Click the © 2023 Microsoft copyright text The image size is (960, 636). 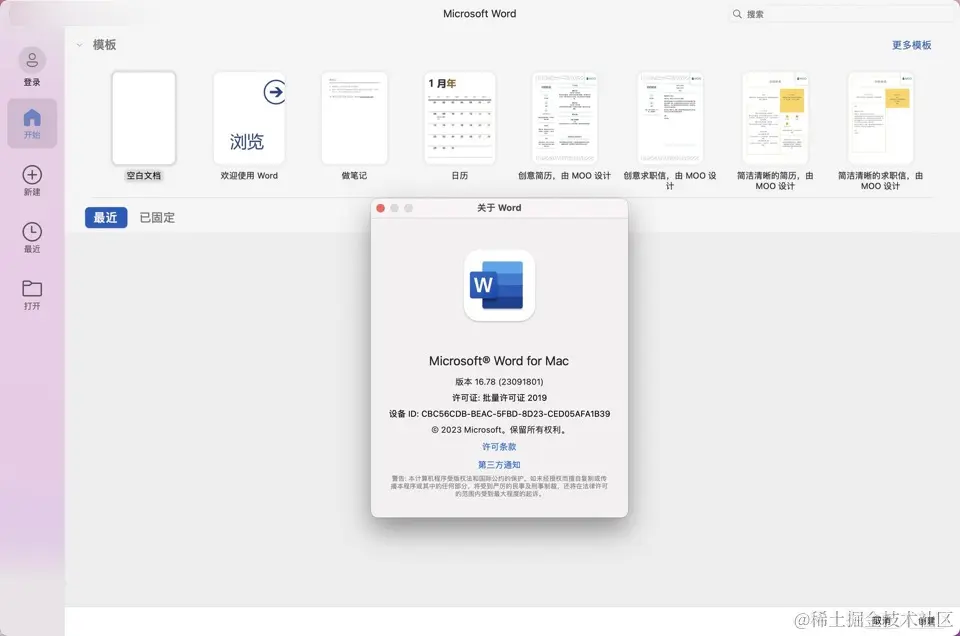click(x=499, y=430)
